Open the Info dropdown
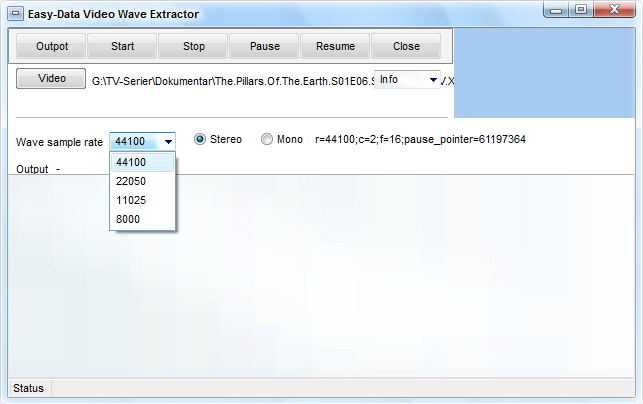The image size is (643, 404). (407, 80)
